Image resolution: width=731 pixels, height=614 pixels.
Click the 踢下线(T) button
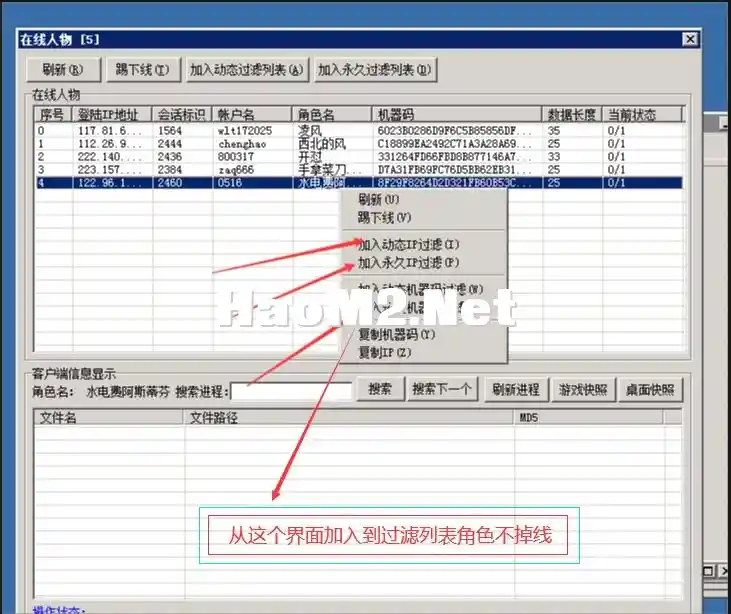tap(143, 70)
